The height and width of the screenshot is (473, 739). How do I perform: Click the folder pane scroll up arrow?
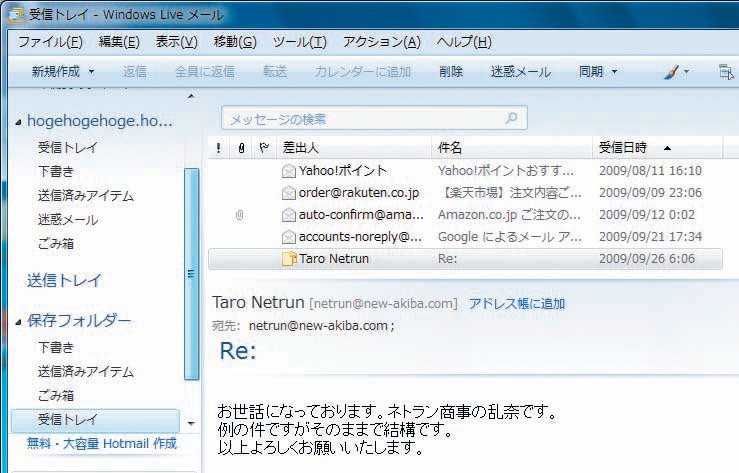[191, 96]
